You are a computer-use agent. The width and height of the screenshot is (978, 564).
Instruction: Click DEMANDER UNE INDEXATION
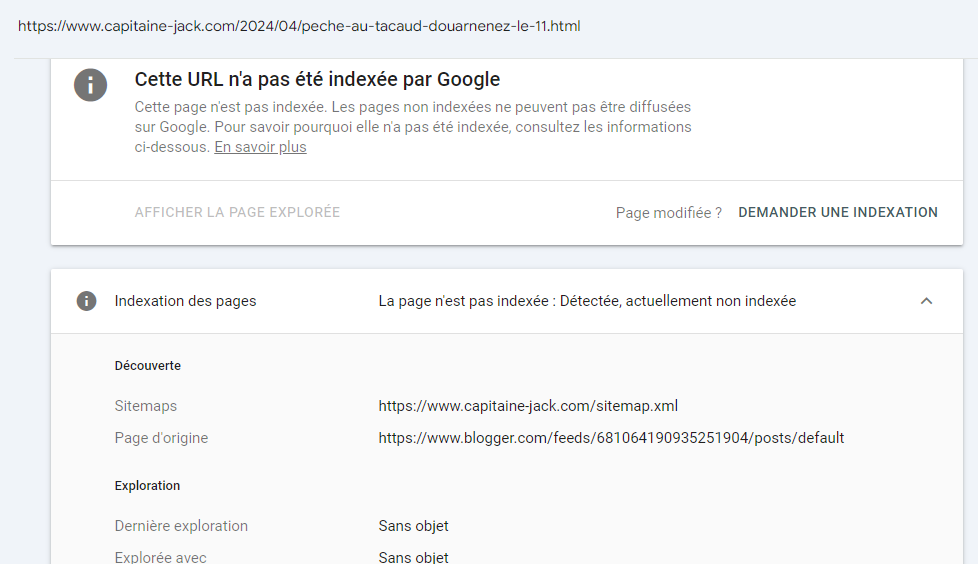pos(837,212)
